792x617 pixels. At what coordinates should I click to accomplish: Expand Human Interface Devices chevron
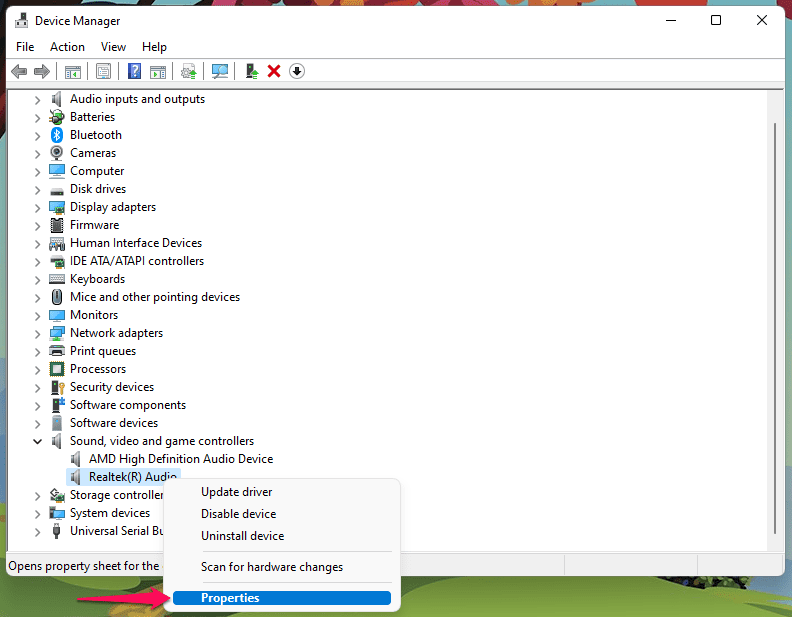pos(37,244)
